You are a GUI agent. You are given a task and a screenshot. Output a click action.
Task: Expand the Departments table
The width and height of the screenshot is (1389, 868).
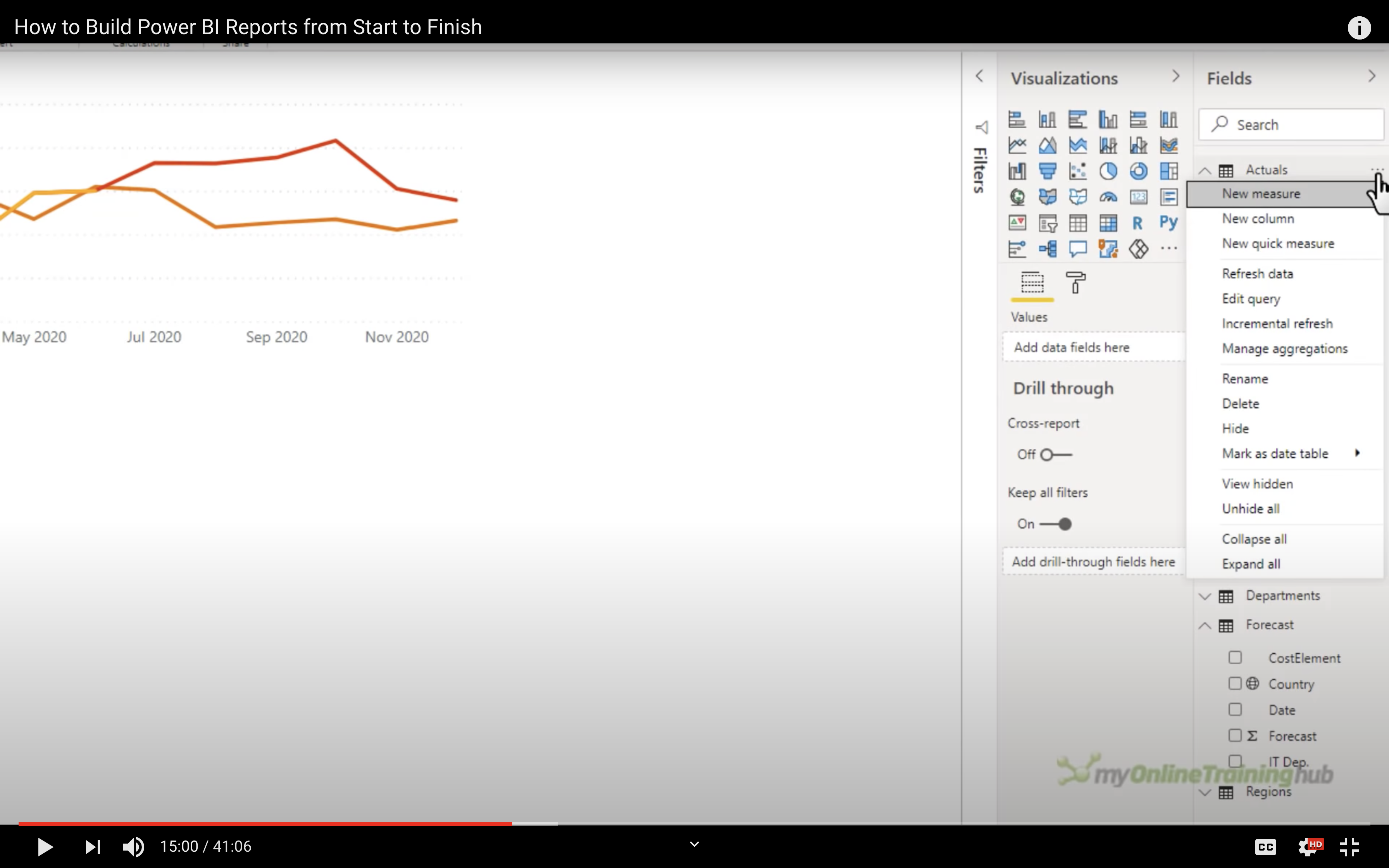click(x=1205, y=596)
